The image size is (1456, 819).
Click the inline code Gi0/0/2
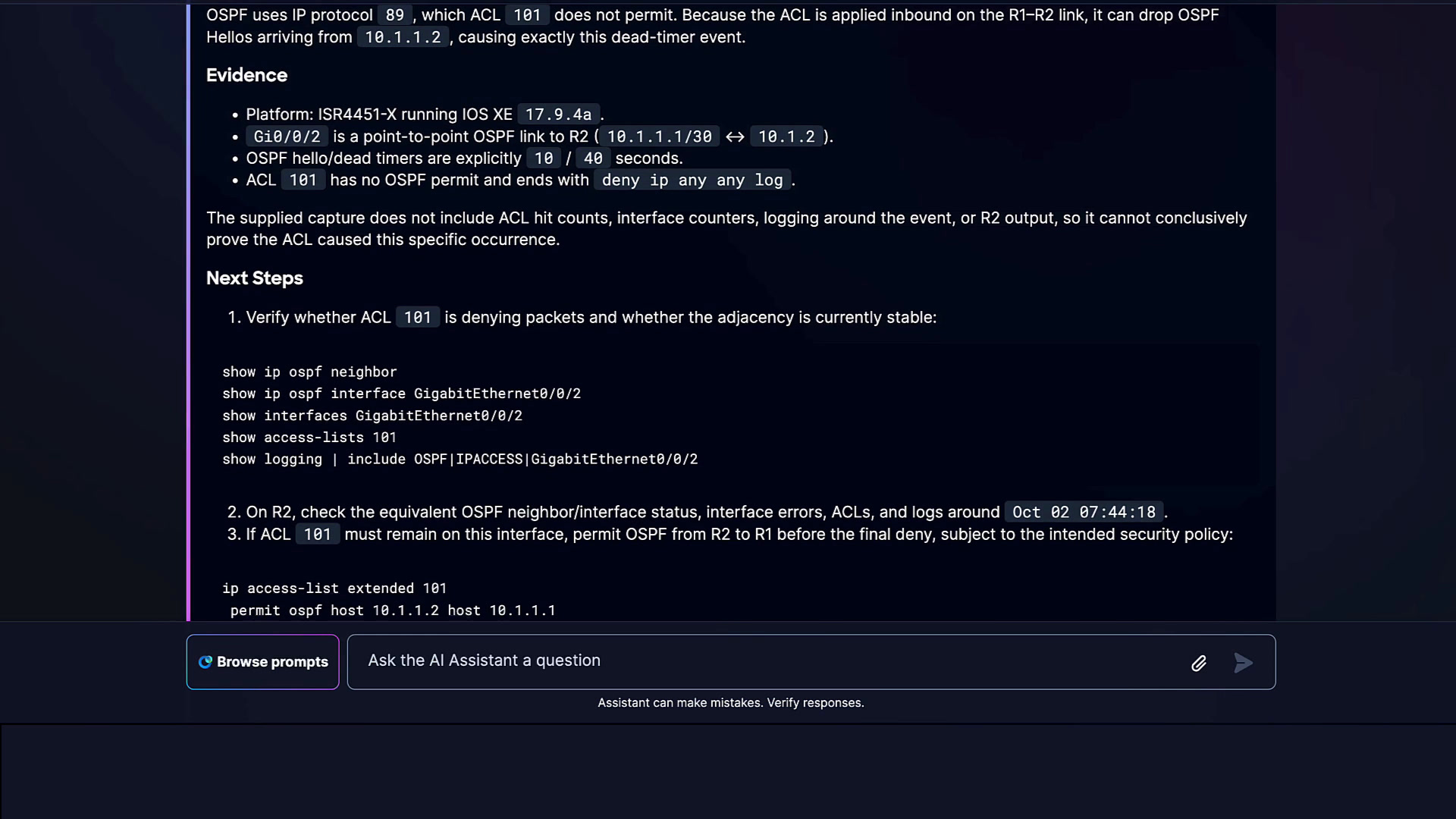point(287,136)
